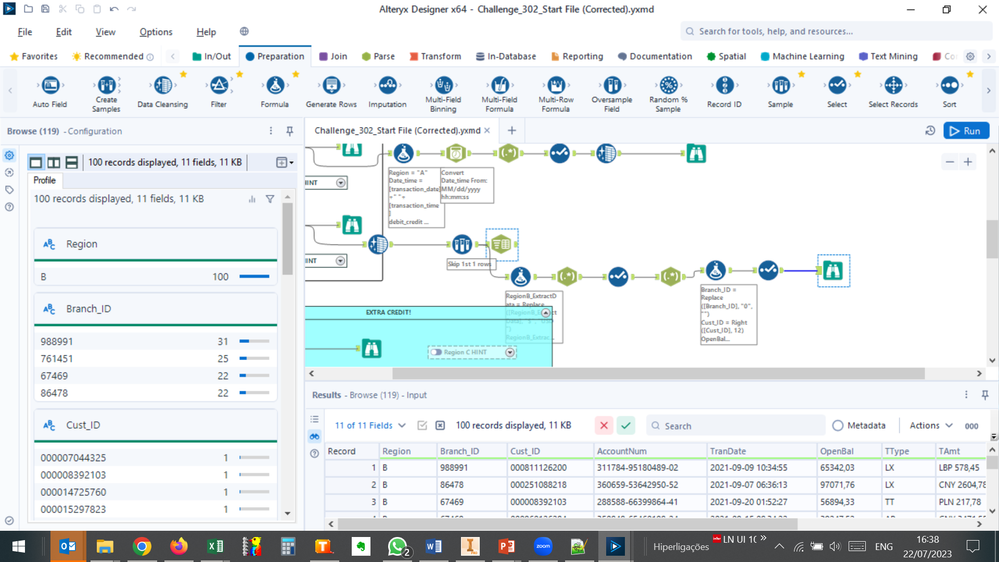Select the Data Cleansing tool

pyautogui.click(x=162, y=92)
